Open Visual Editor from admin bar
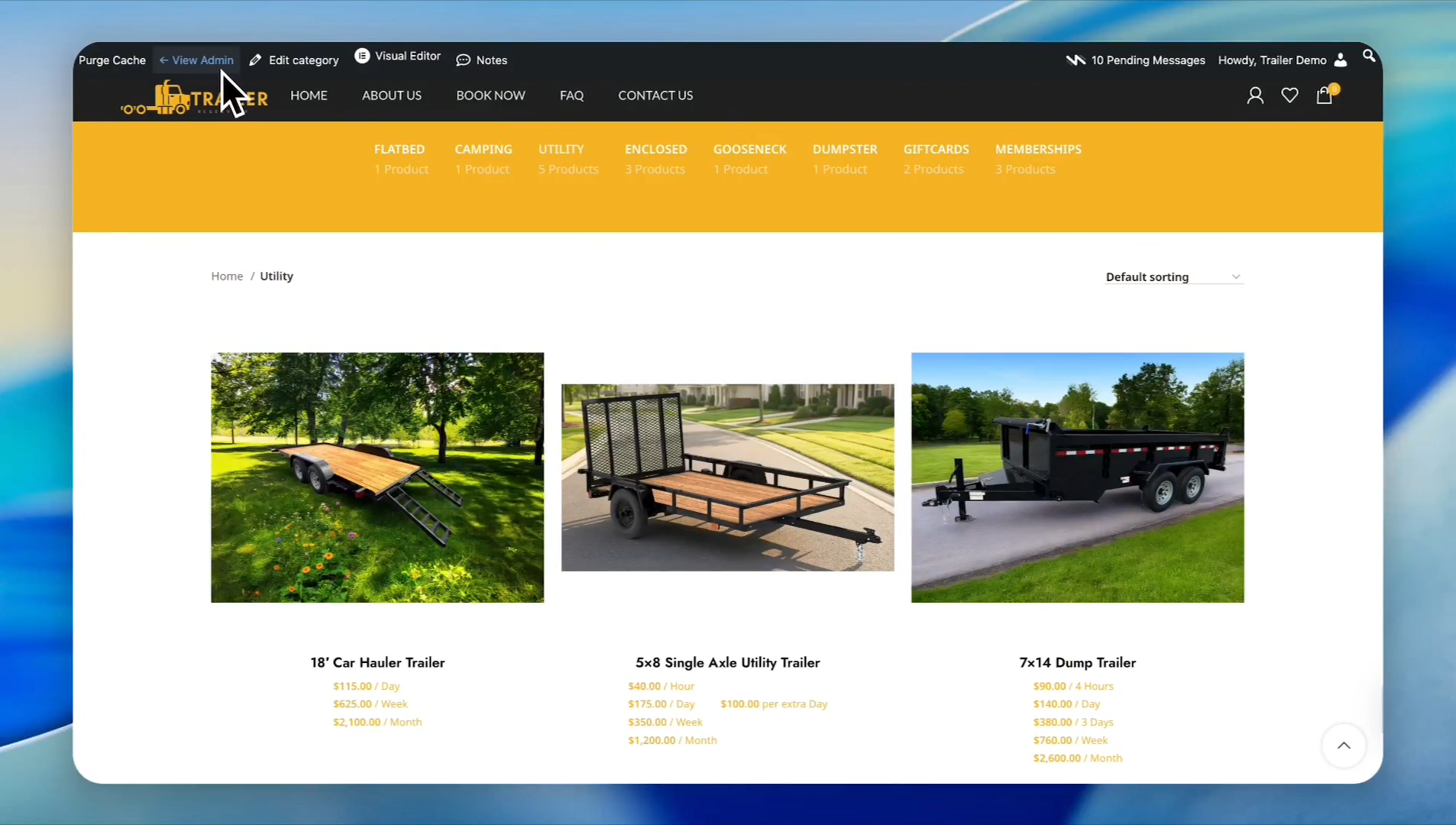This screenshot has width=1456, height=825. point(398,57)
